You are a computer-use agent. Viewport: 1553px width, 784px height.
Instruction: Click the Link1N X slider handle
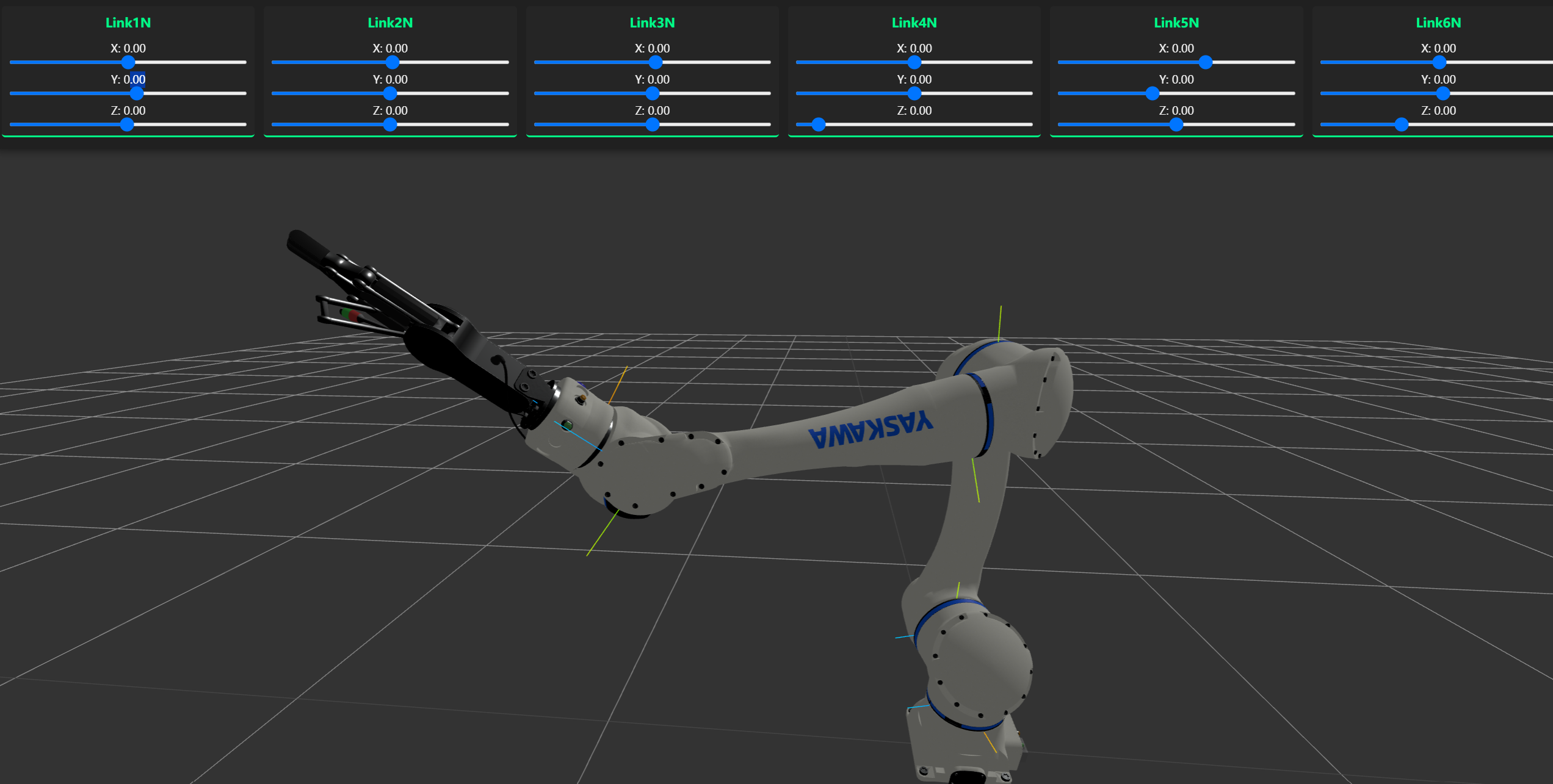pos(128,62)
